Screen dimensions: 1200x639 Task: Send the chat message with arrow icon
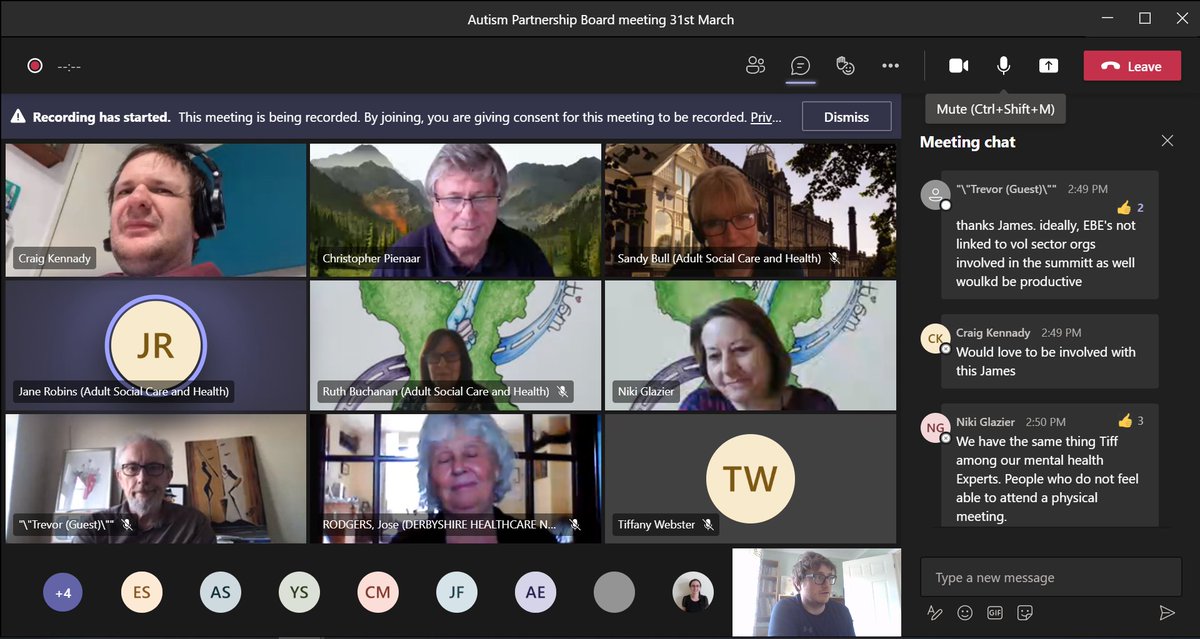pos(1166,612)
